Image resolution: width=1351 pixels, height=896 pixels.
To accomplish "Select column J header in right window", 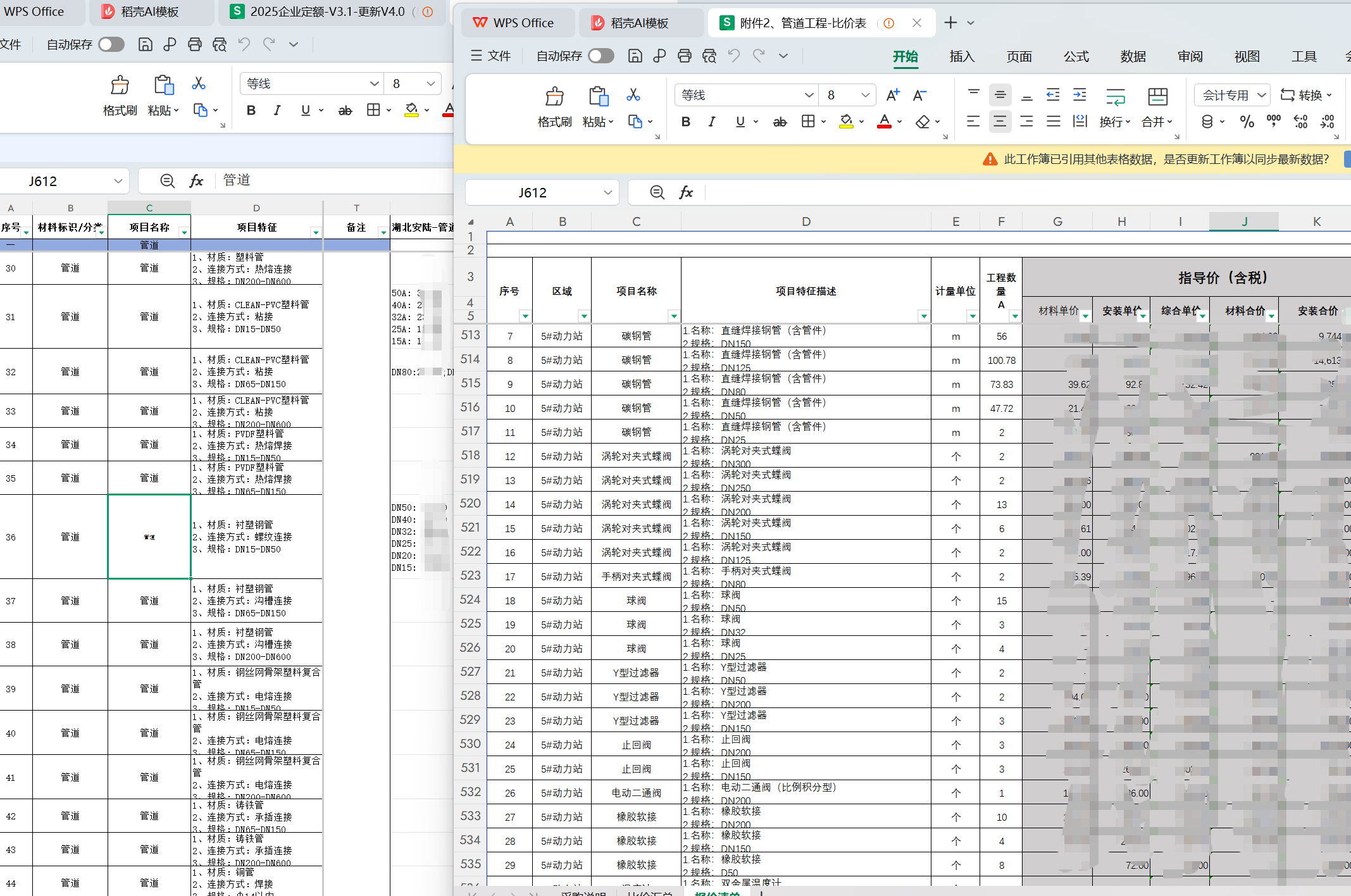I will [x=1243, y=221].
